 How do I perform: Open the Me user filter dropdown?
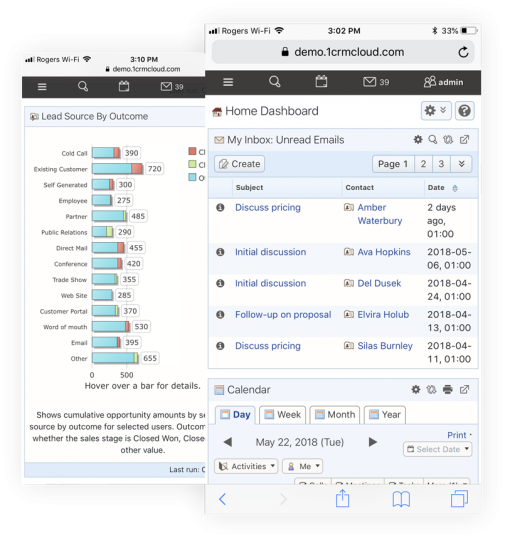[303, 466]
